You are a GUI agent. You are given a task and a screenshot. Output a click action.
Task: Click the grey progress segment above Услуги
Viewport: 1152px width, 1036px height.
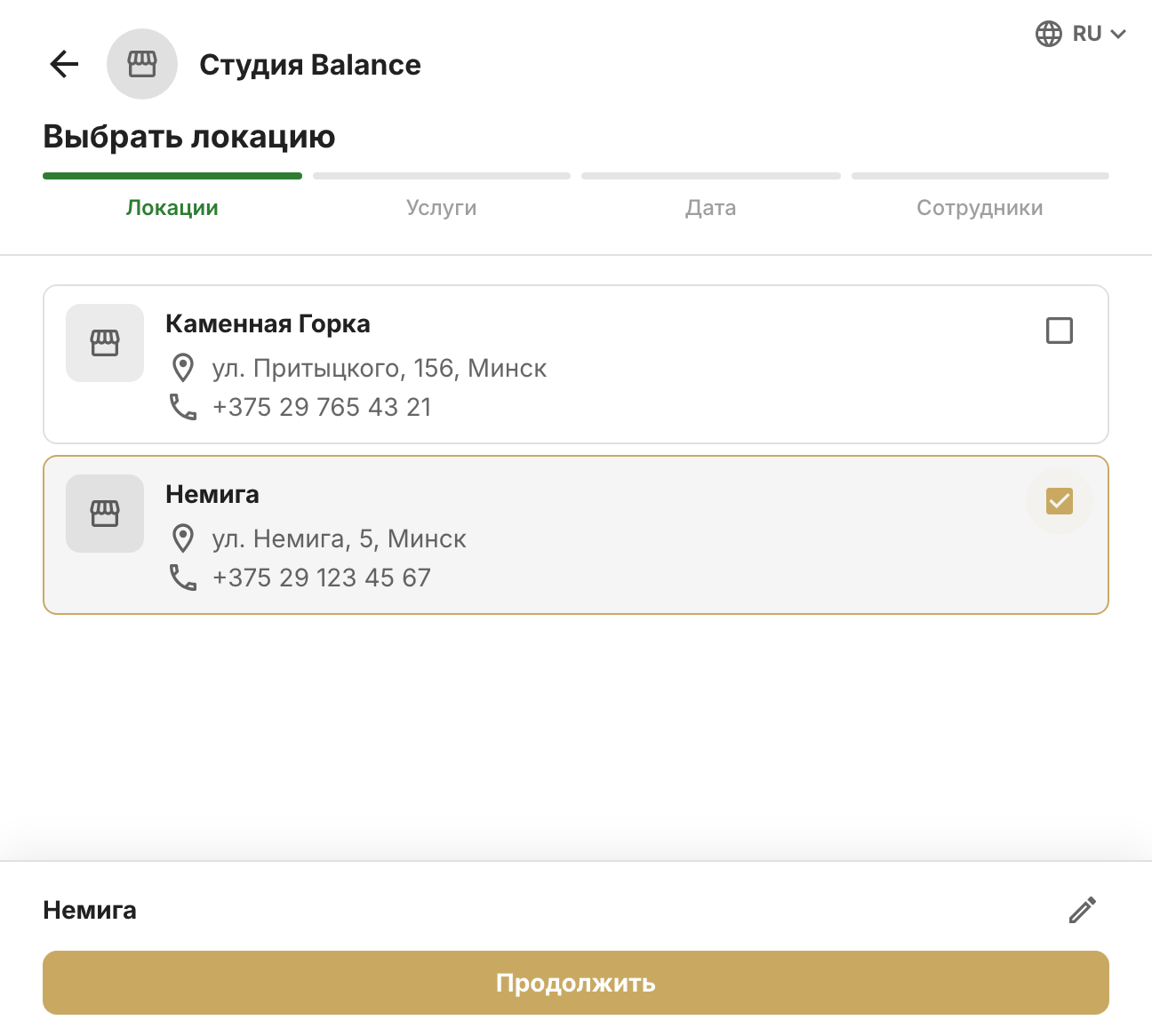pos(442,176)
